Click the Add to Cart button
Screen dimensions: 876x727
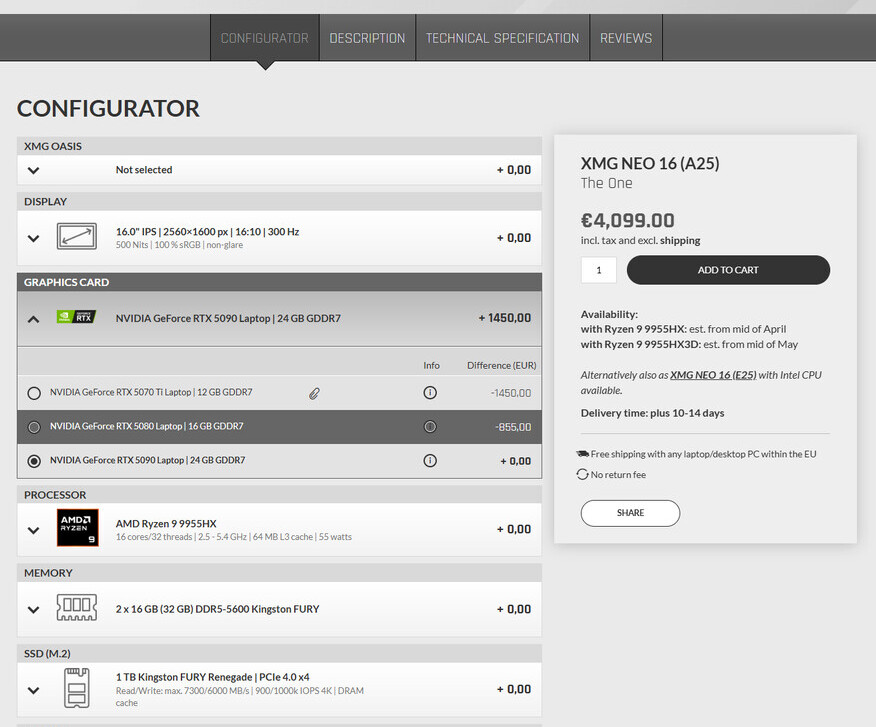pos(728,270)
